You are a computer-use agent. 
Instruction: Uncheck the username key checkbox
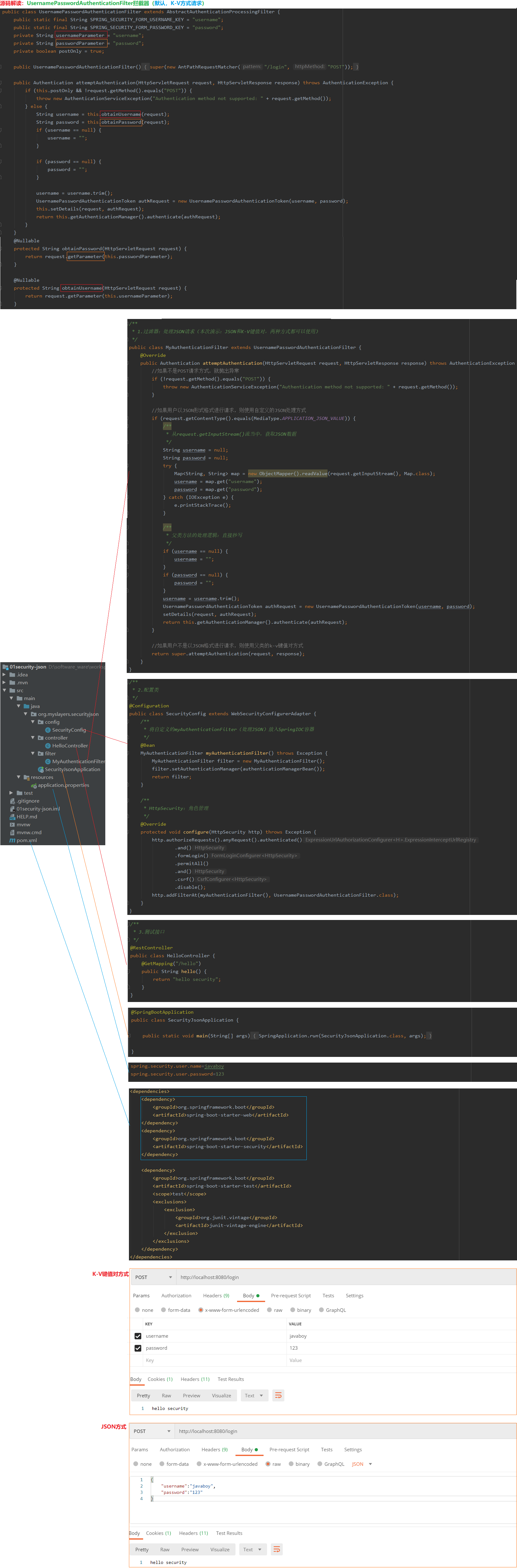[137, 1336]
